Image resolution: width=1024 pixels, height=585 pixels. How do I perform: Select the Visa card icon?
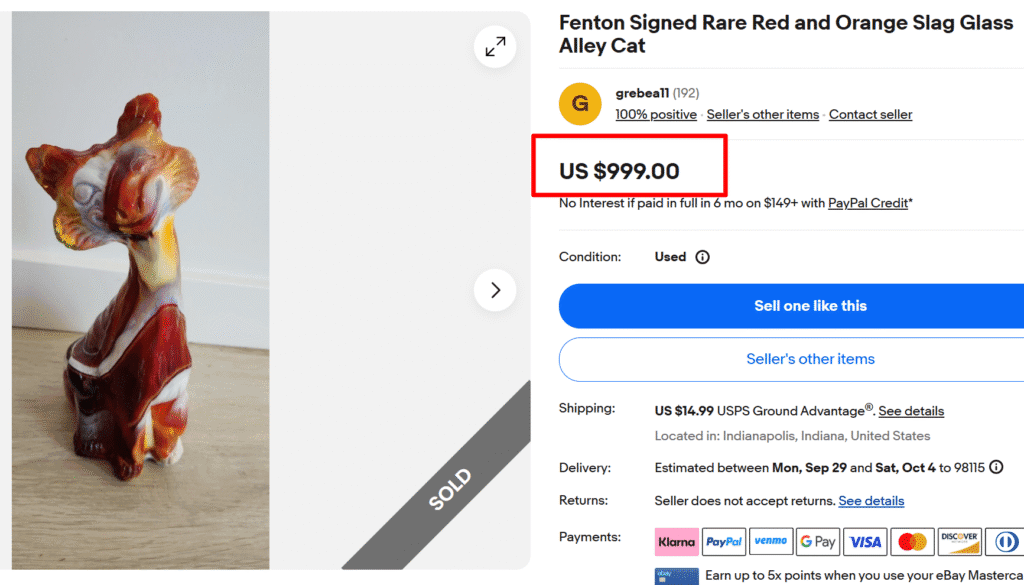pos(865,542)
